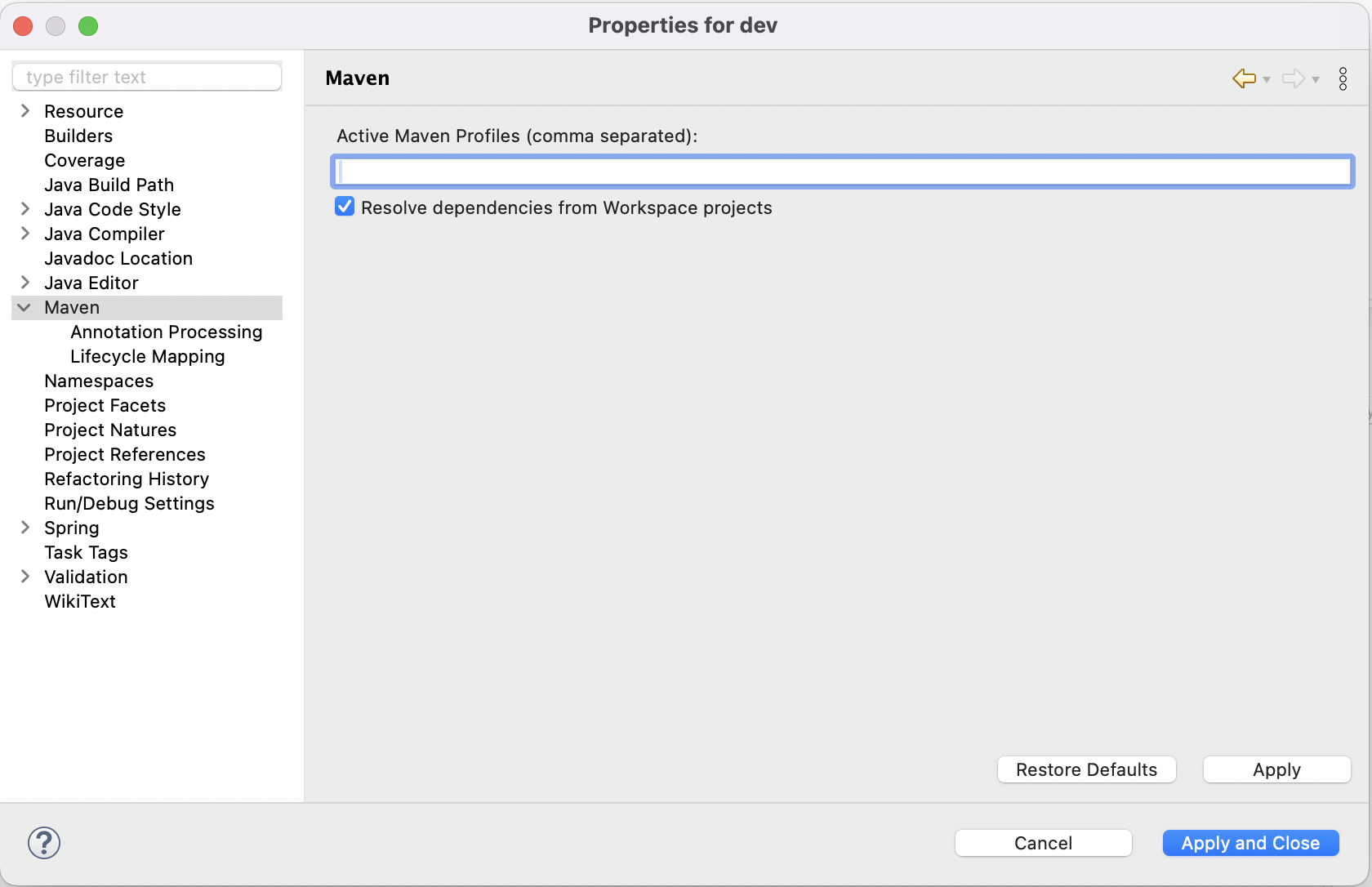1372x887 pixels.
Task: Toggle Resolve dependencies from Workspace projects
Action: (345, 207)
